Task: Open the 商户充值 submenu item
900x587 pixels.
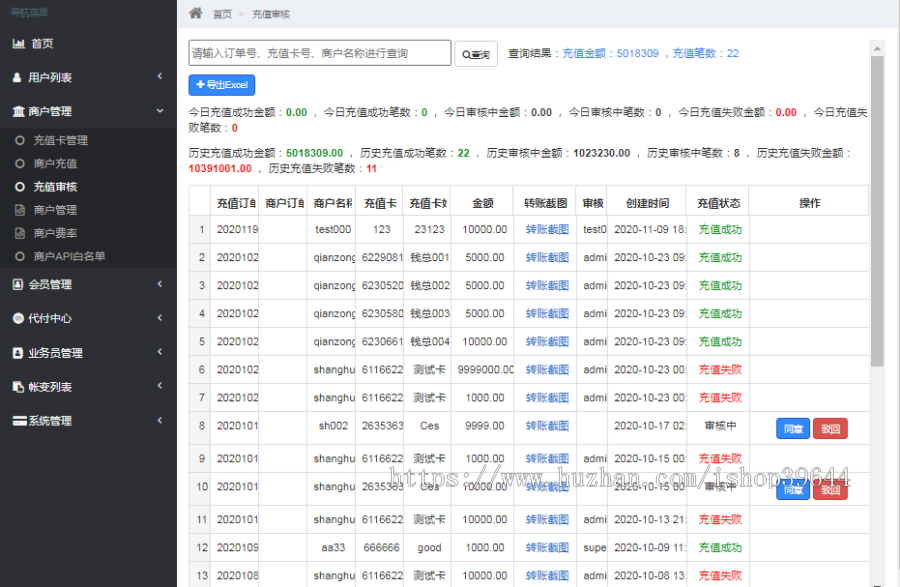Action: (x=55, y=164)
